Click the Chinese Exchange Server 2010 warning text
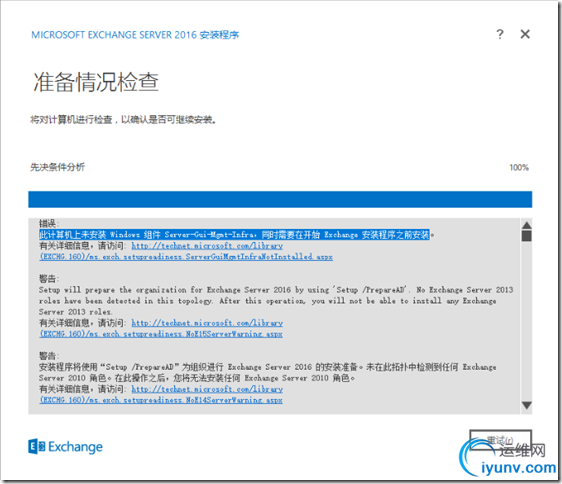Viewport: 562px width, 484px height. pos(268,372)
